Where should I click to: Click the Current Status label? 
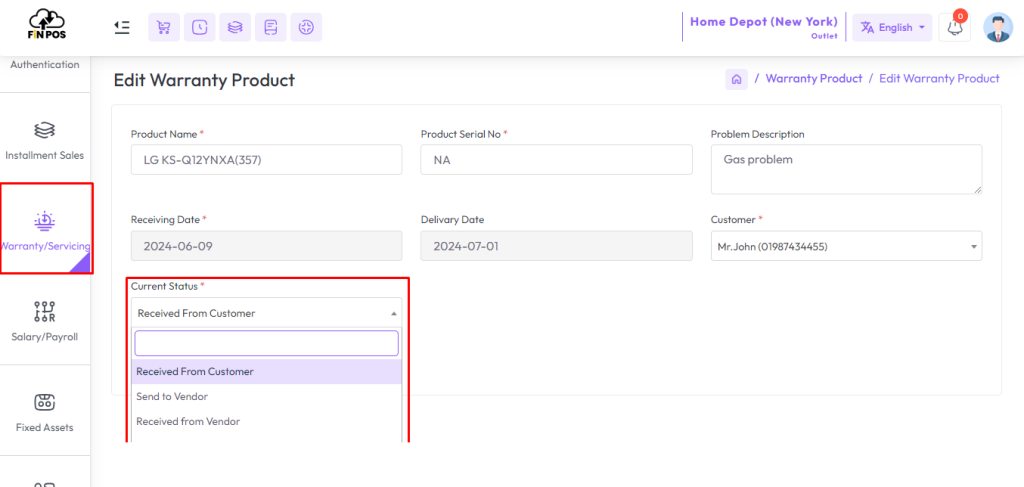[x=164, y=286]
